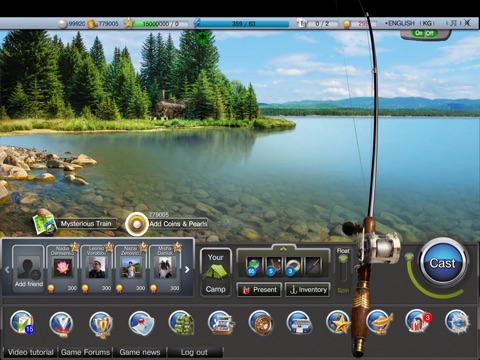
Task: Expand the tackle panel with up chevron
Action: (x=284, y=248)
